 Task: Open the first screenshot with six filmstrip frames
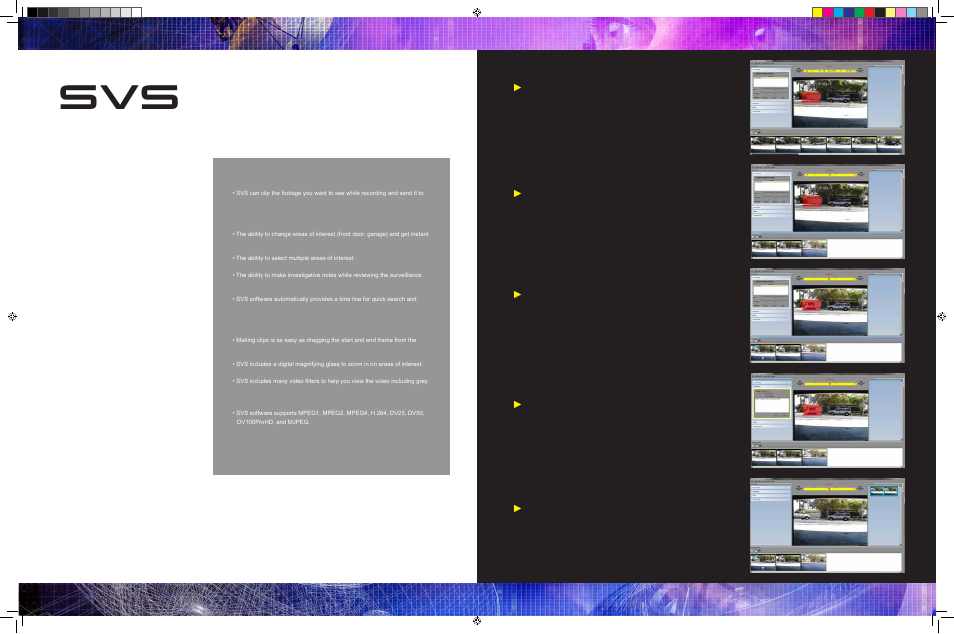(827, 107)
